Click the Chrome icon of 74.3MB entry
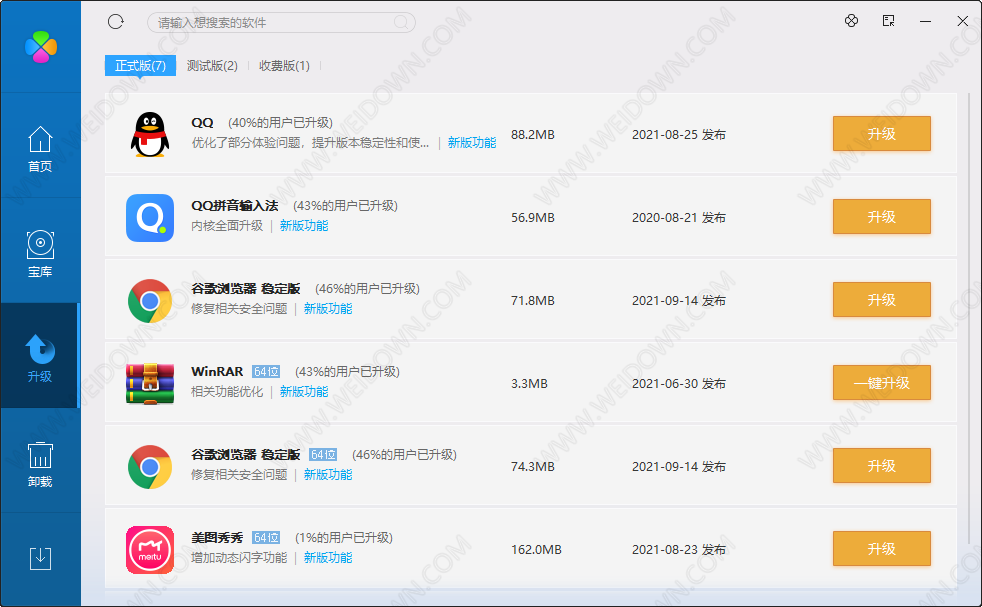This screenshot has height=607, width=982. coord(150,467)
